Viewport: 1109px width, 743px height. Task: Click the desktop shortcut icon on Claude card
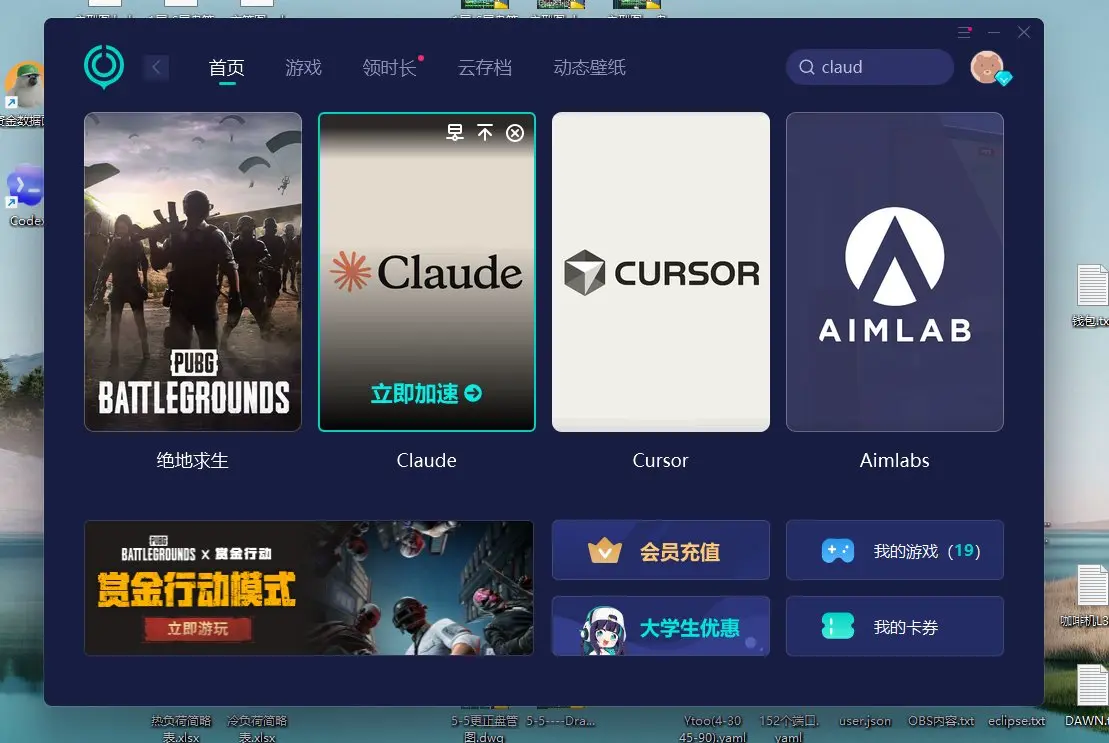[x=455, y=132]
